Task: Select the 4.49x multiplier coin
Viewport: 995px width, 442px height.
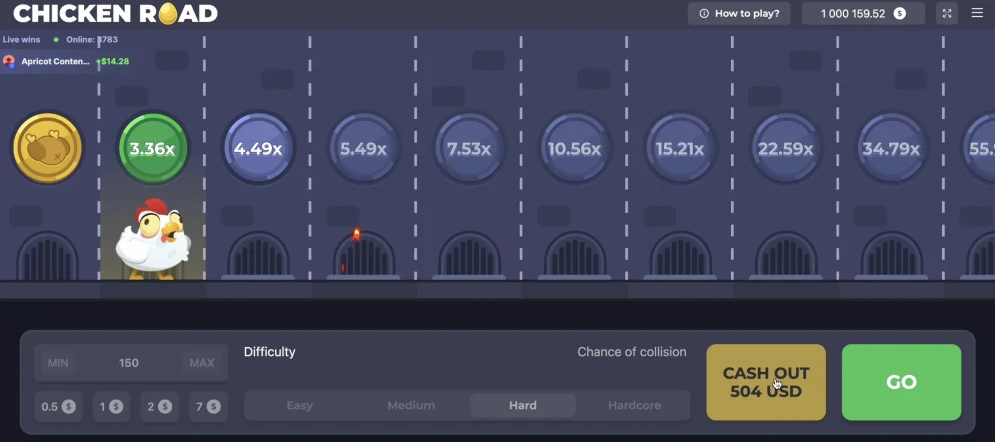Action: [x=258, y=148]
